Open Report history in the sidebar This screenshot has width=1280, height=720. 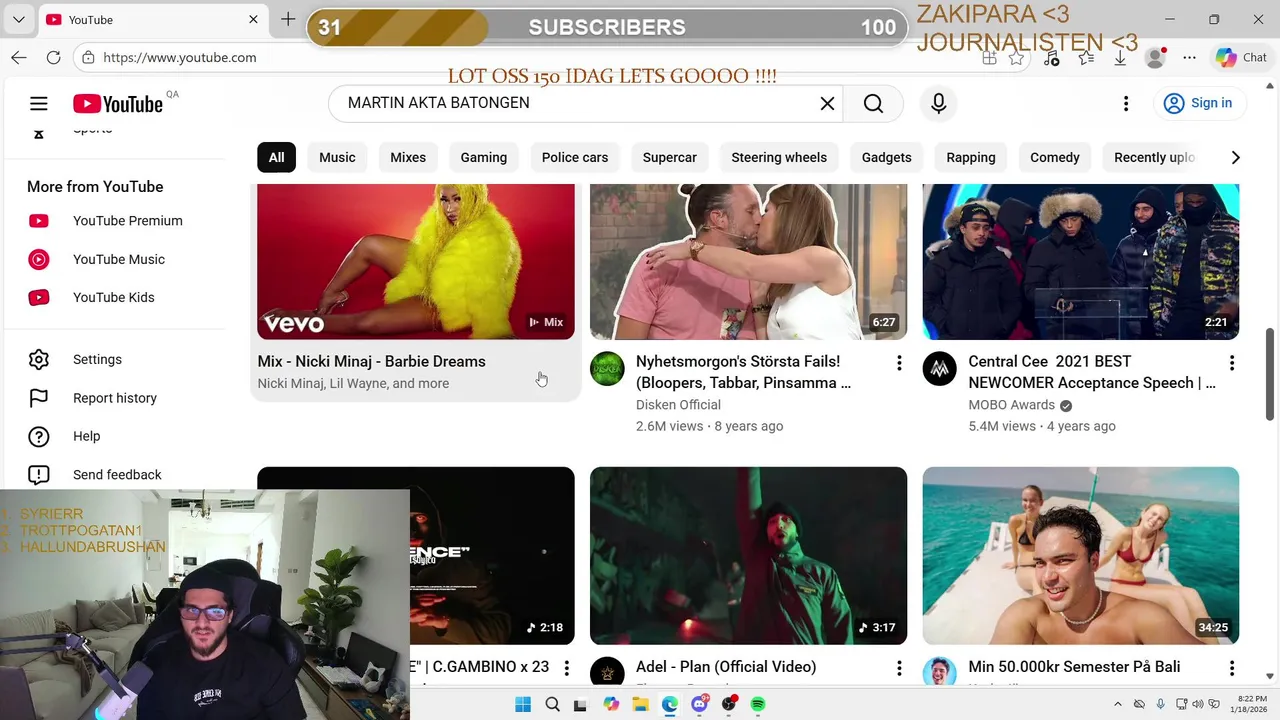(116, 398)
